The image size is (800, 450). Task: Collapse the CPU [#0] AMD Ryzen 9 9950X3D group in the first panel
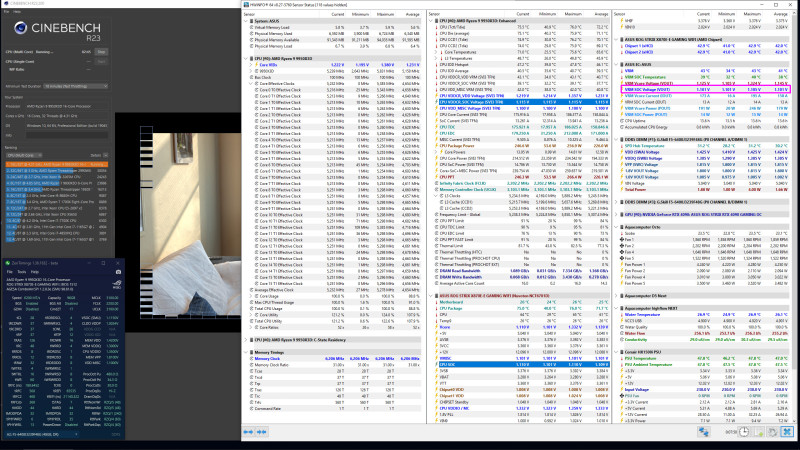point(246,58)
